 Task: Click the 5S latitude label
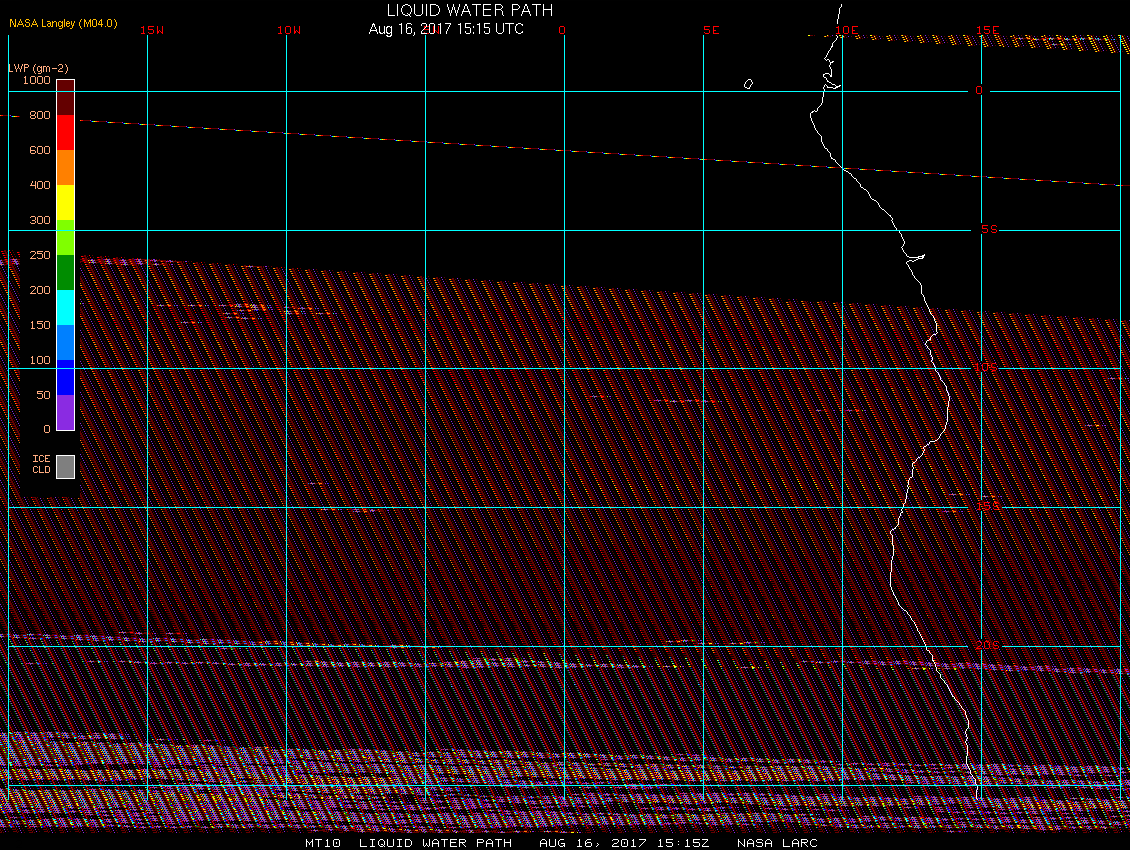pyautogui.click(x=989, y=229)
